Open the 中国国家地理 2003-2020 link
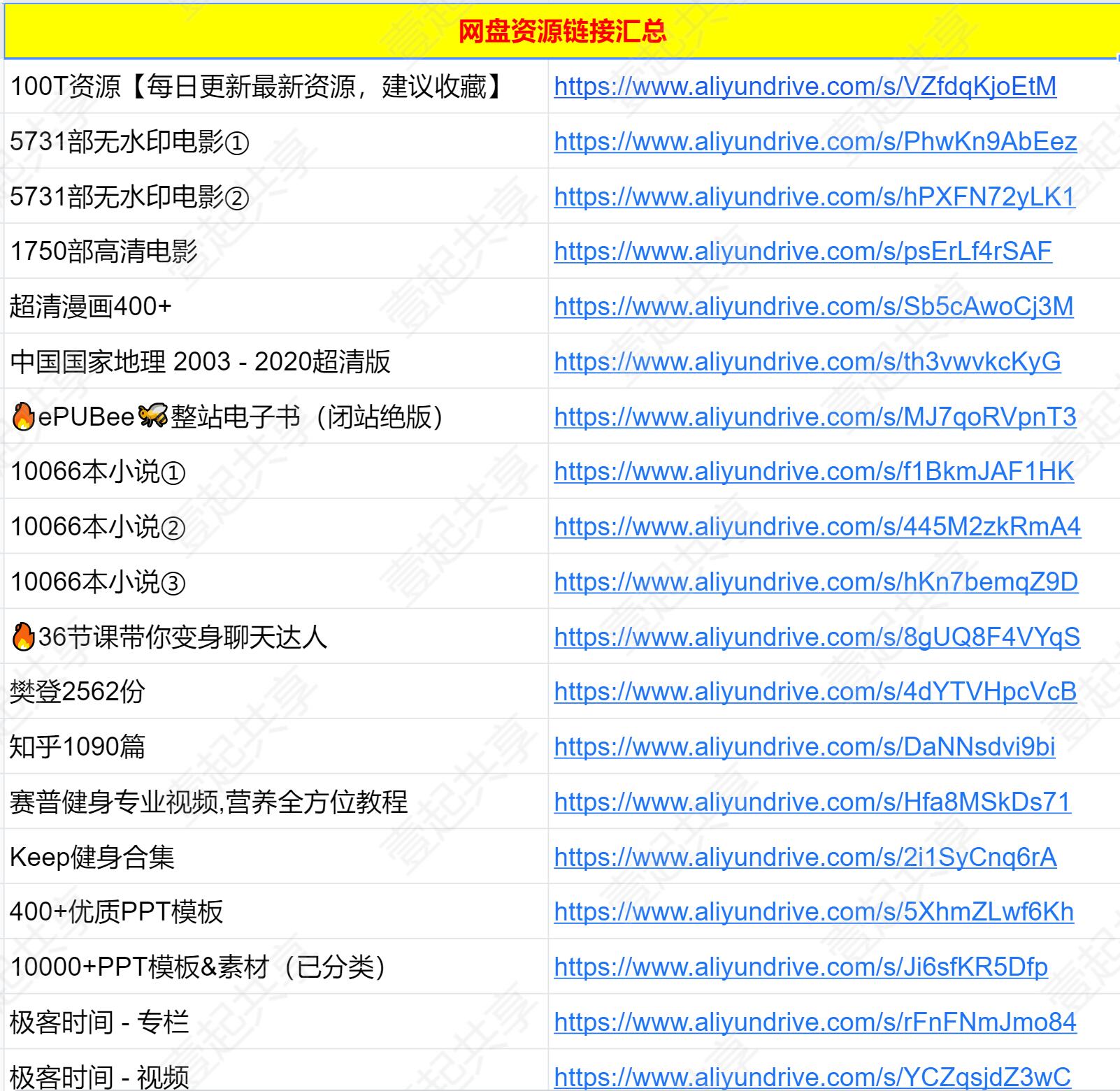Screen dimensions: 1120x1091 [x=807, y=362]
